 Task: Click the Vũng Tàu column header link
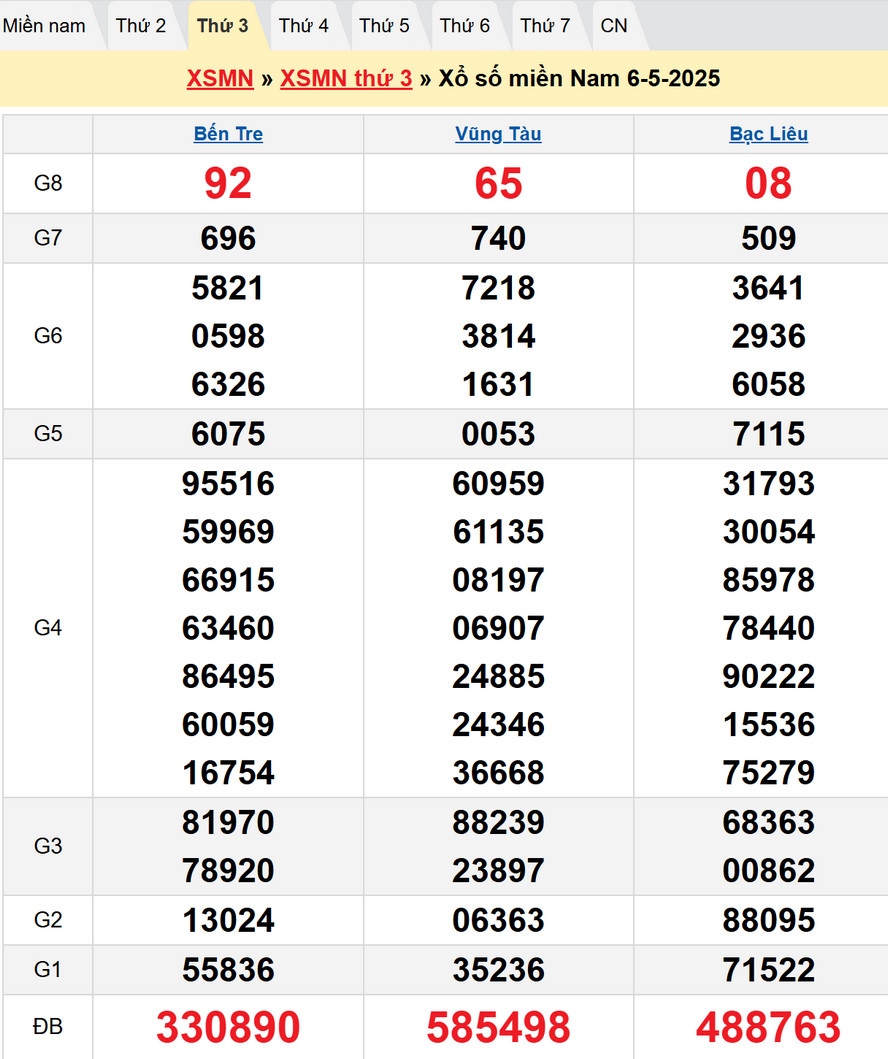click(x=498, y=134)
